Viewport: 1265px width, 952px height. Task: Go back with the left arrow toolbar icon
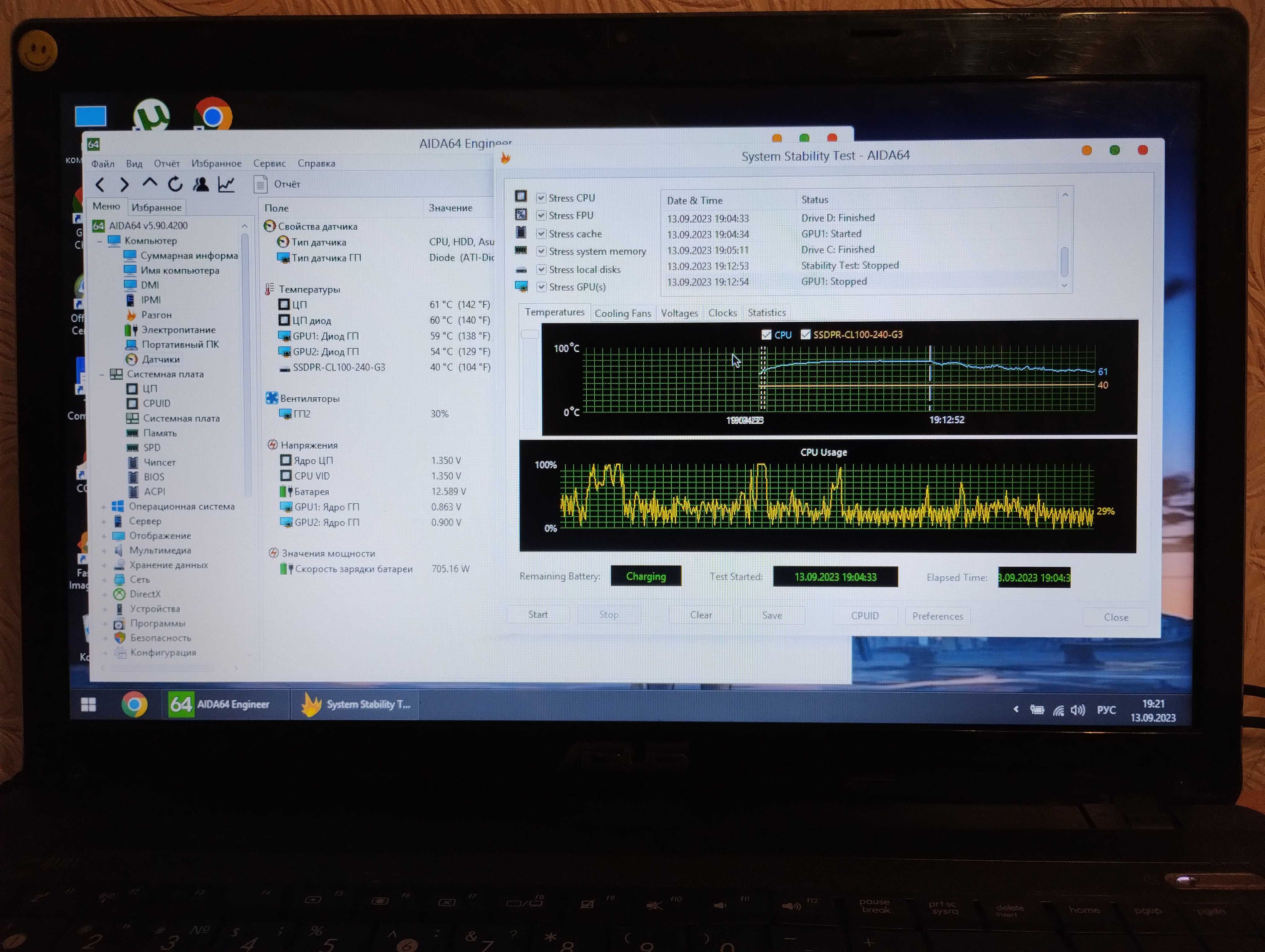(x=100, y=185)
